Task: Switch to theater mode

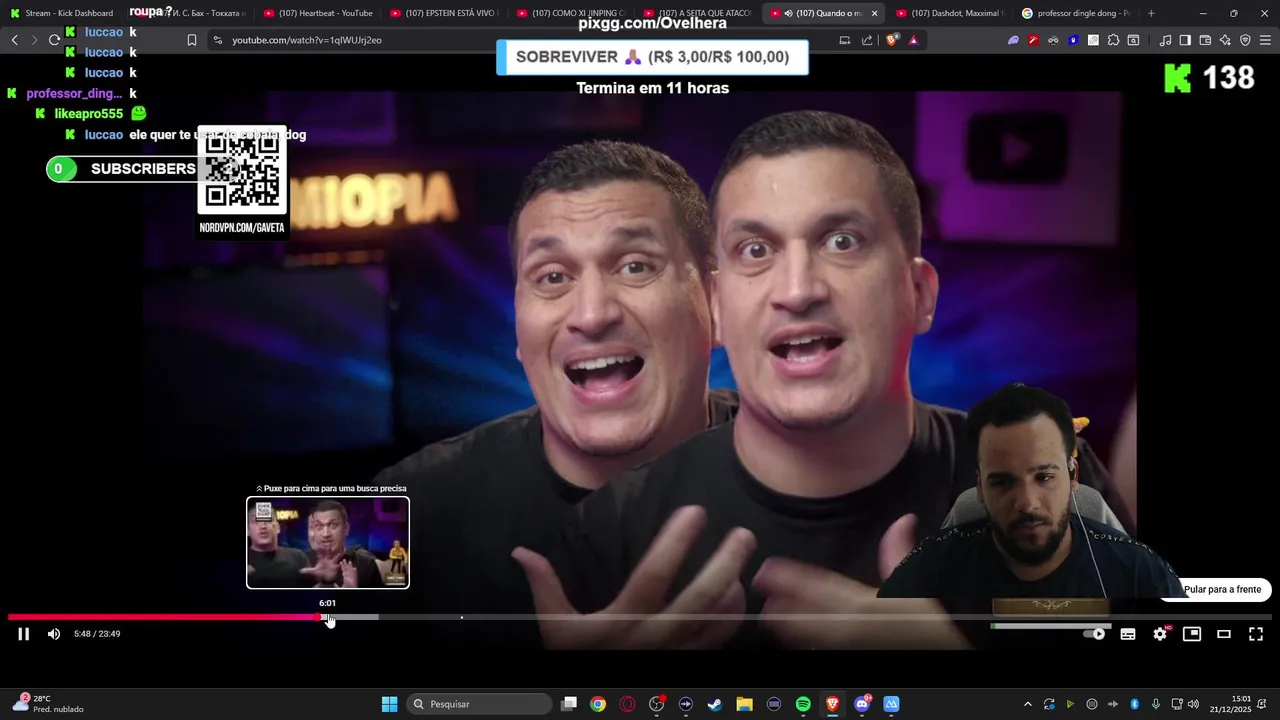Action: coord(1224,634)
